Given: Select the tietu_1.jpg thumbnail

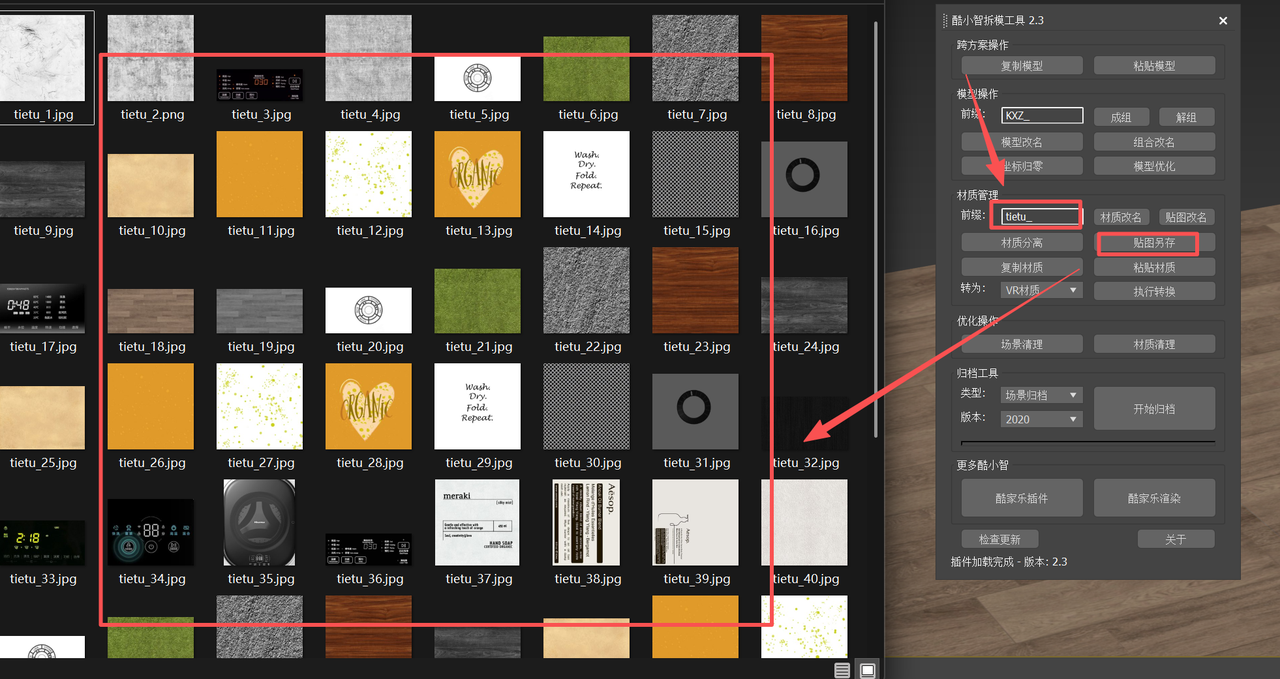Looking at the screenshot, I should (44, 58).
